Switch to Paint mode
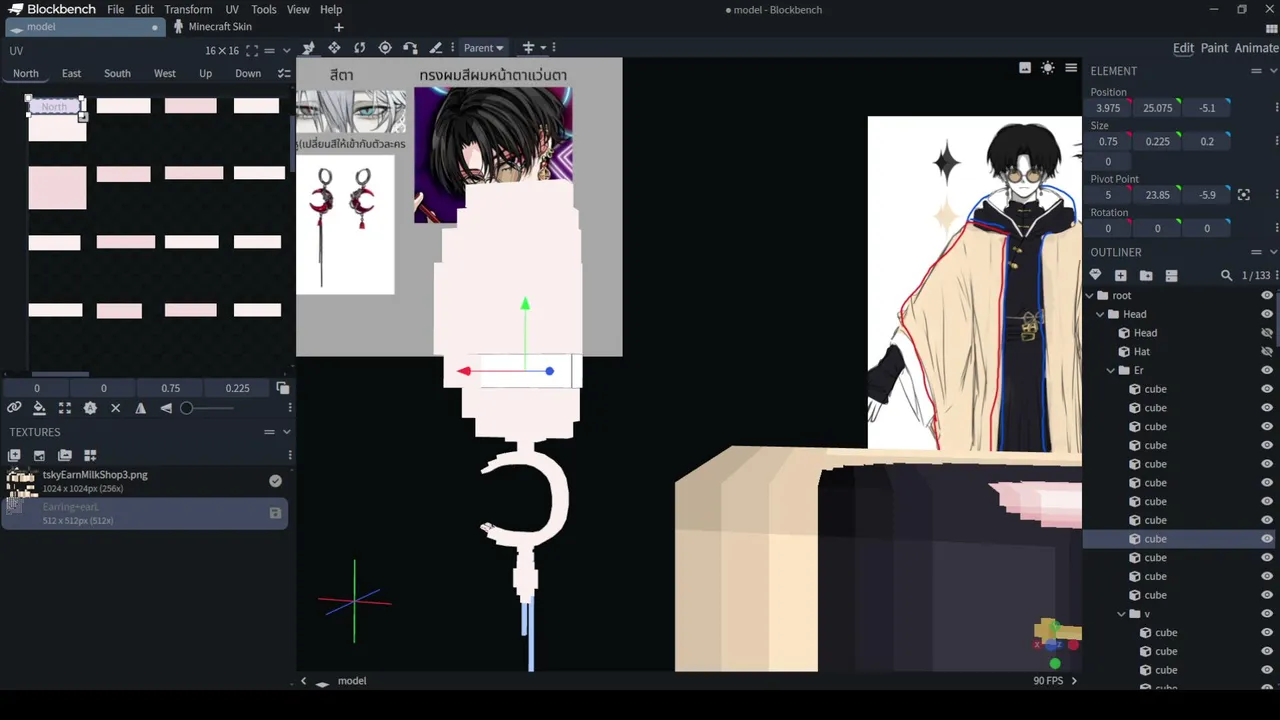This screenshot has width=1280, height=720. click(1214, 48)
